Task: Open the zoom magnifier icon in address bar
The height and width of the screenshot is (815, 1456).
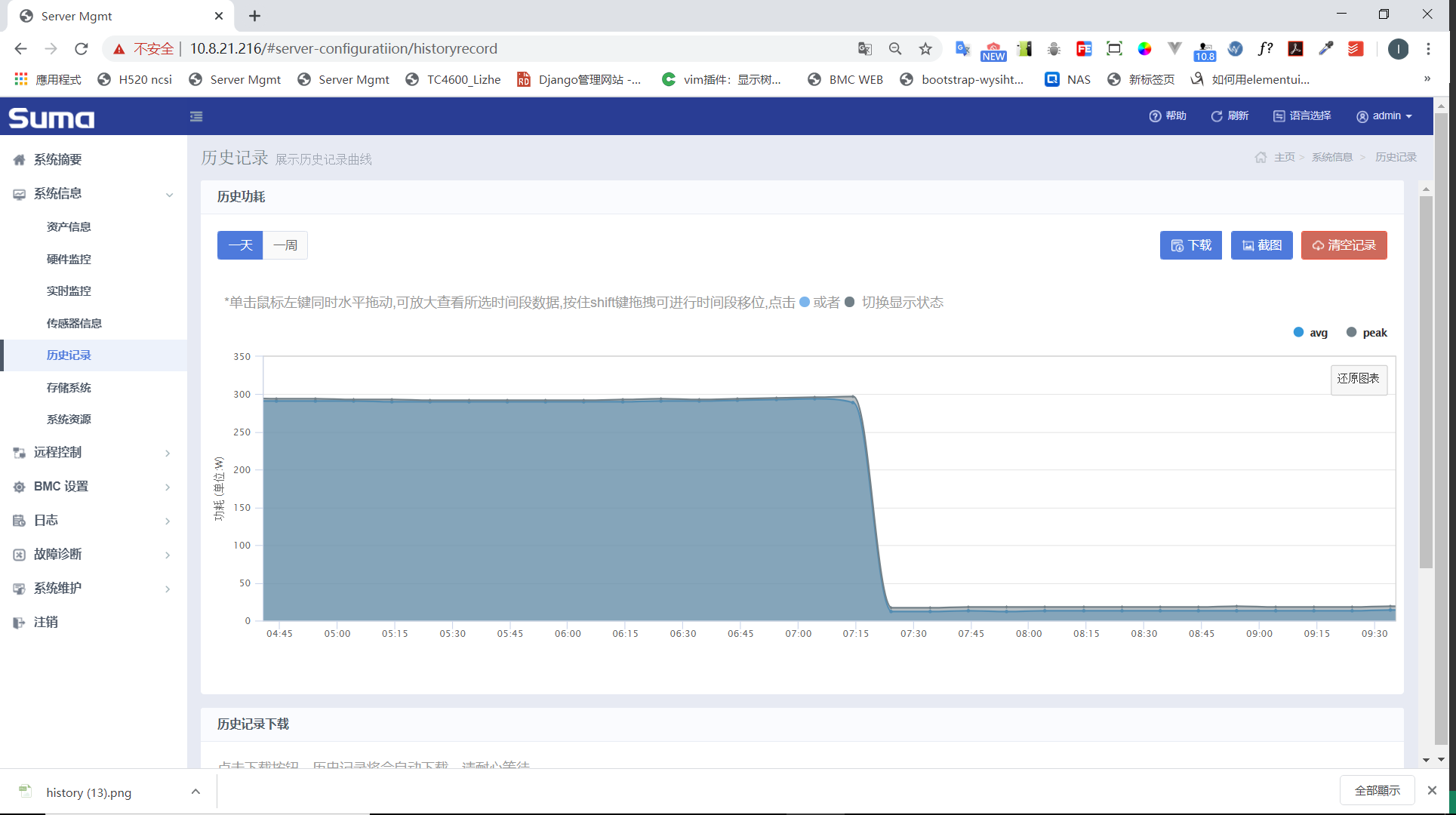Action: tap(895, 49)
